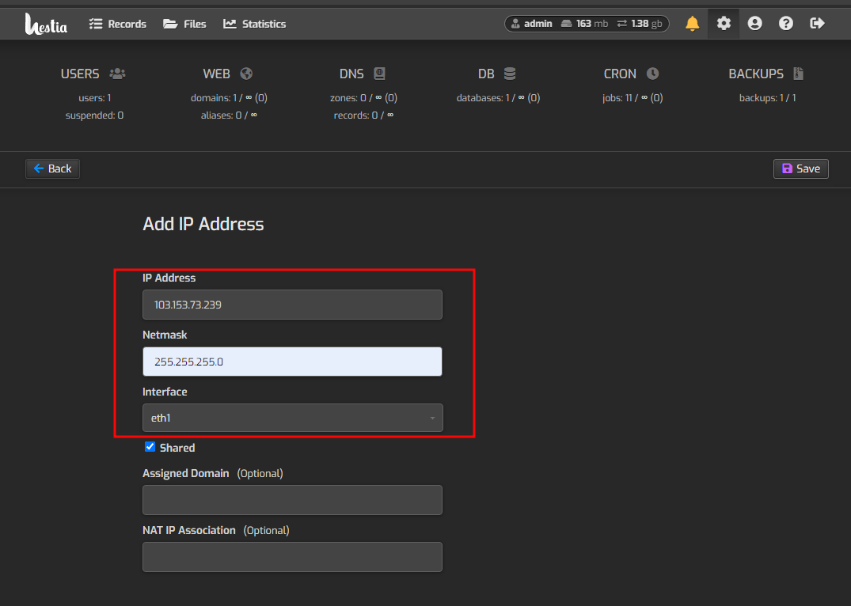Open the CRON tab
851x606 pixels.
click(632, 74)
